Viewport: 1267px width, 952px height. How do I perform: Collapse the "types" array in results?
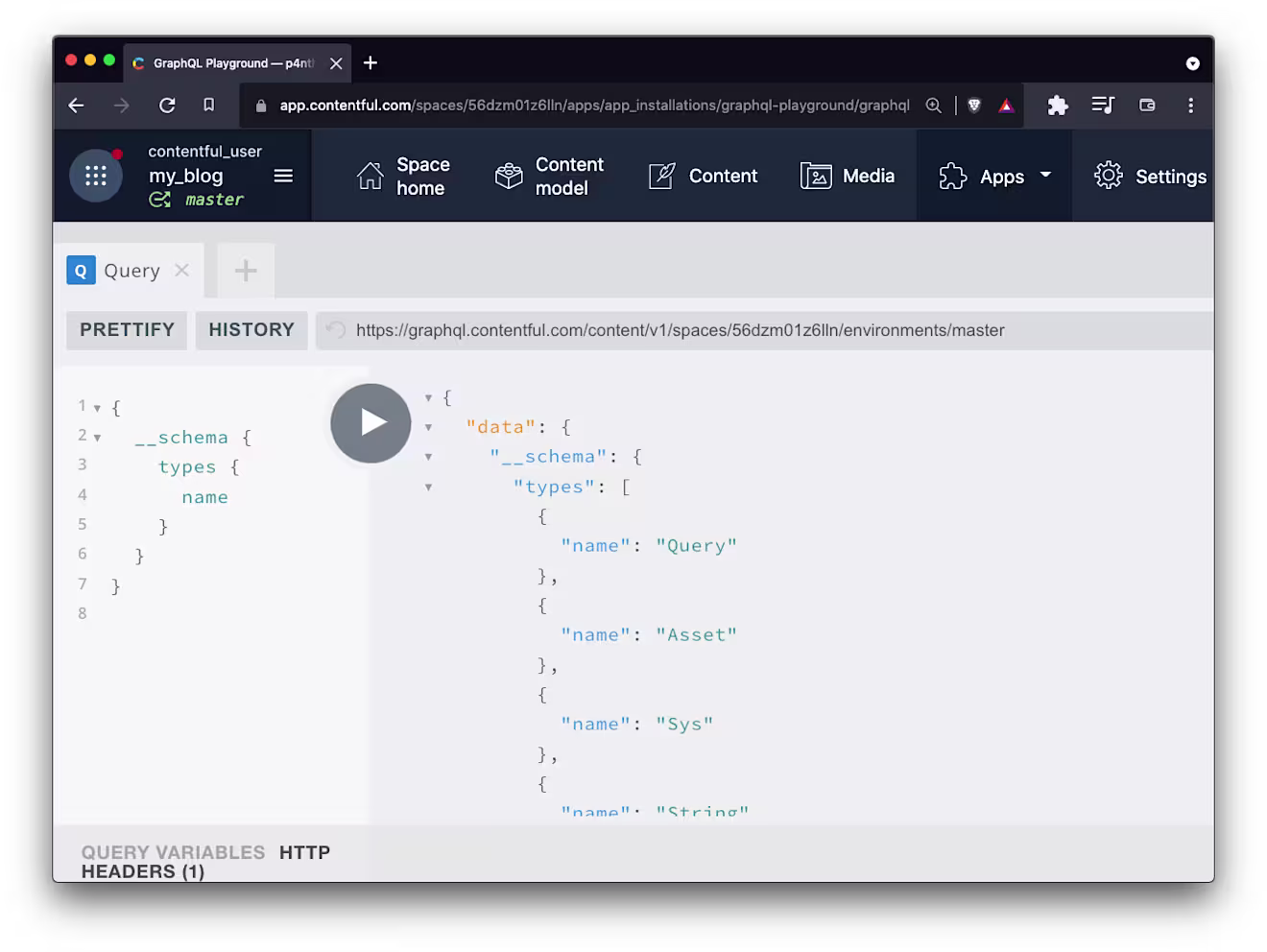pyautogui.click(x=428, y=488)
